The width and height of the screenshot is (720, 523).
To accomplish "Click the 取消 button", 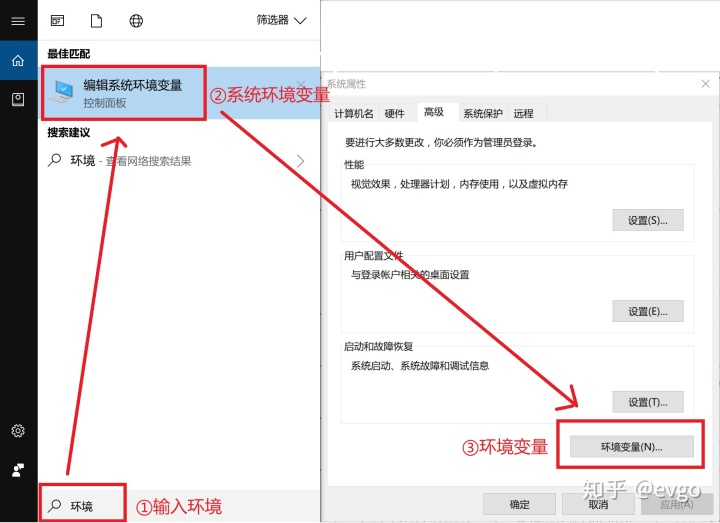I will click(598, 505).
